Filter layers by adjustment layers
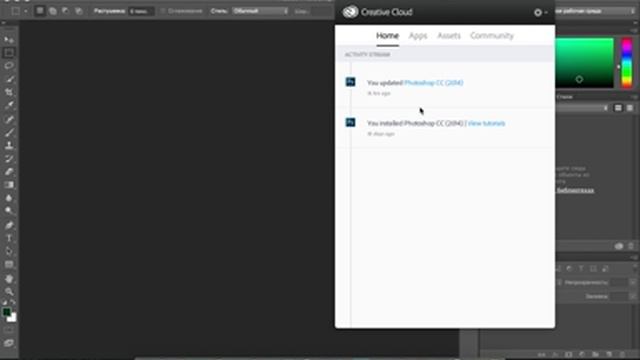Image resolution: width=640 pixels, height=360 pixels. (x=569, y=269)
